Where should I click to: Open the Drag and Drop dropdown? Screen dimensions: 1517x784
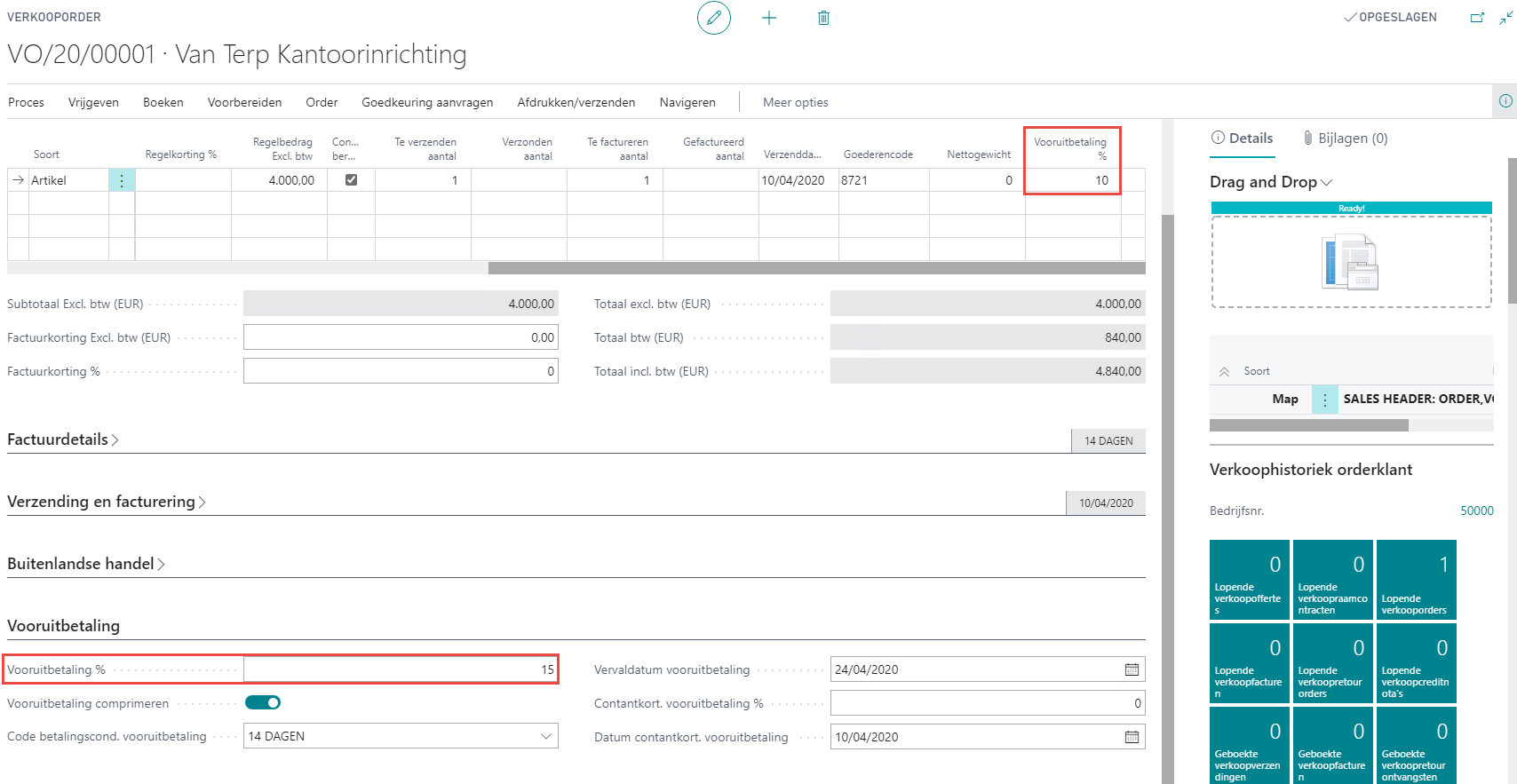click(x=1271, y=182)
